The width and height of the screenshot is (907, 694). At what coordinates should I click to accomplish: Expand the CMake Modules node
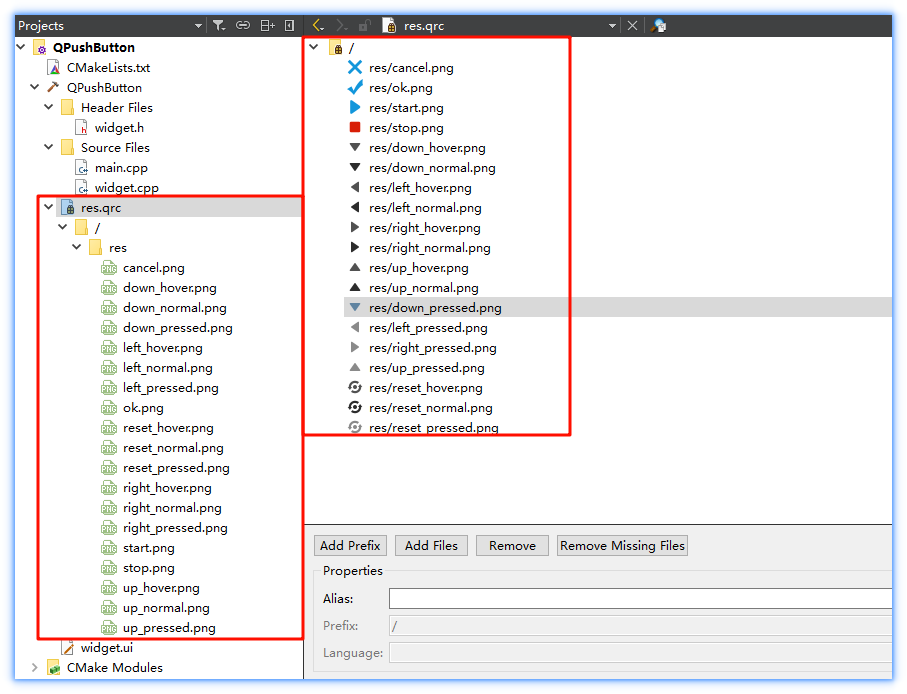tap(35, 668)
